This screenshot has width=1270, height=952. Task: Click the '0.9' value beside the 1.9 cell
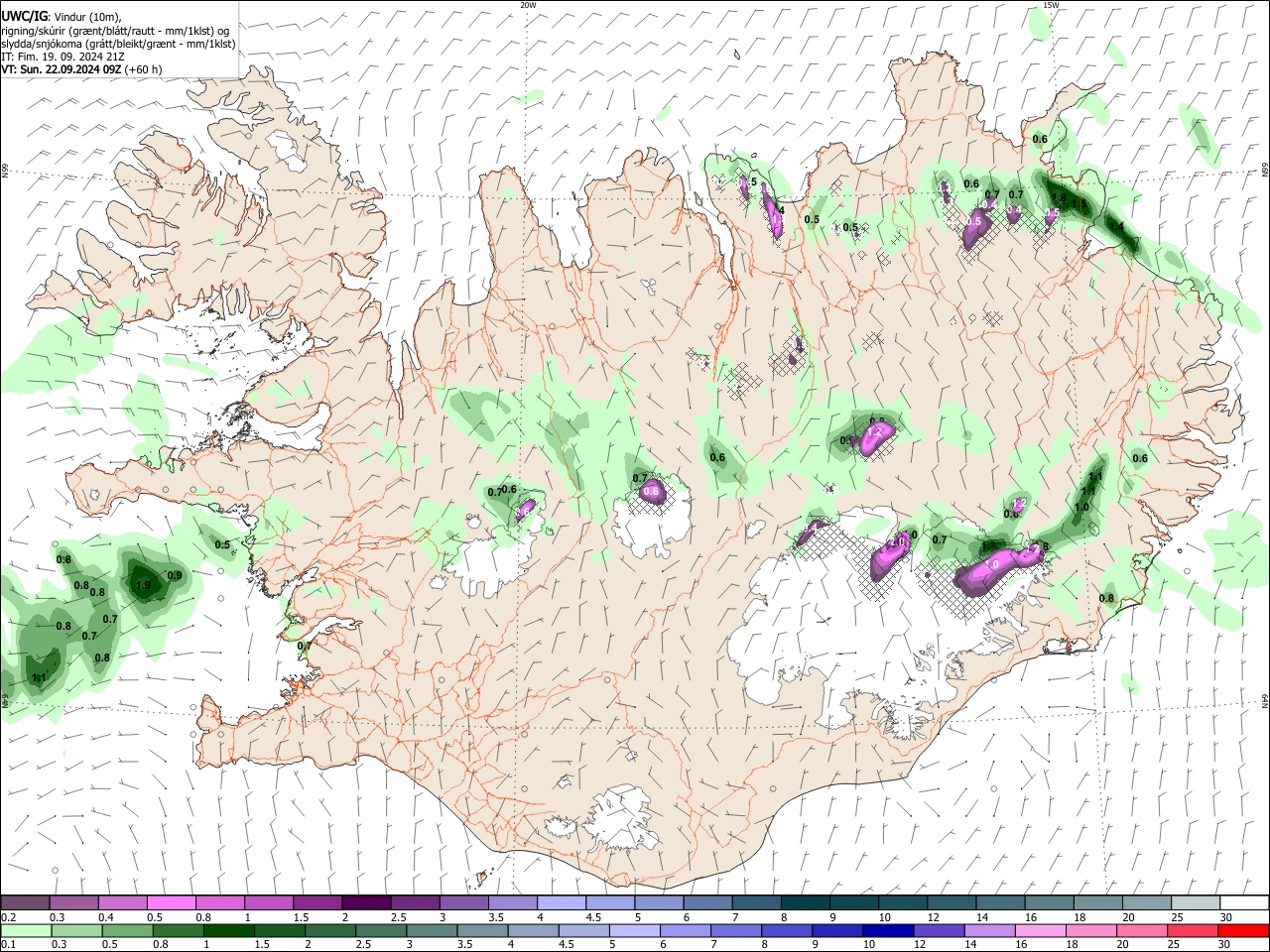pyautogui.click(x=175, y=576)
